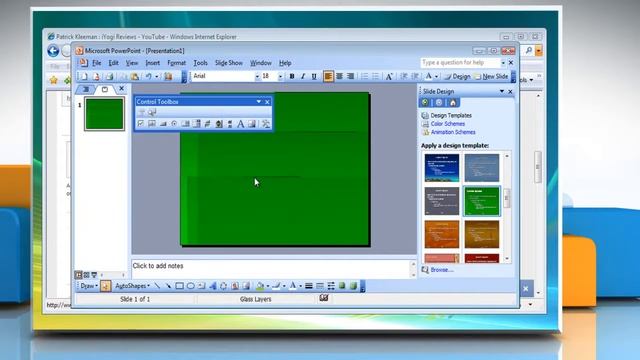Select the Toggle Button control in Control Toolbox
This screenshot has width=640, height=360.
(x=207, y=124)
